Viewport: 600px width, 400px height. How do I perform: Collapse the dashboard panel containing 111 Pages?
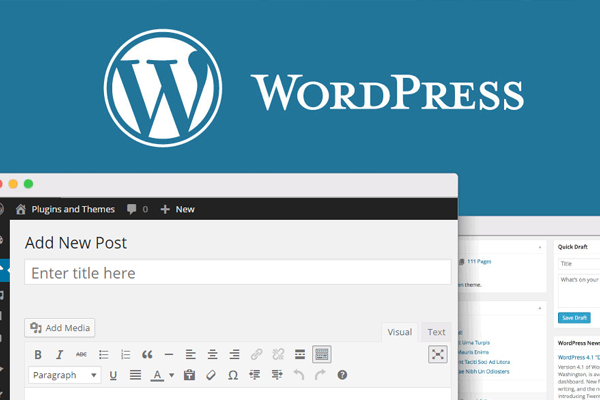click(540, 247)
